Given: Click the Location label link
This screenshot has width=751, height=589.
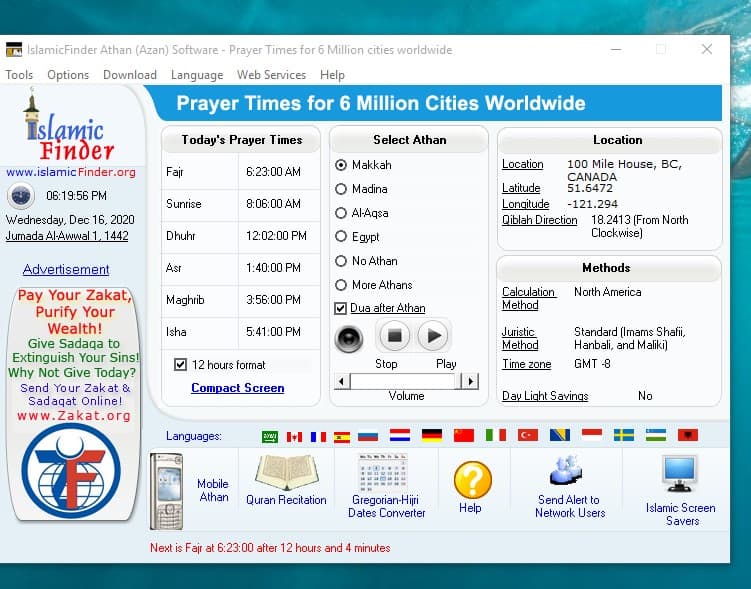Looking at the screenshot, I should tap(523, 164).
